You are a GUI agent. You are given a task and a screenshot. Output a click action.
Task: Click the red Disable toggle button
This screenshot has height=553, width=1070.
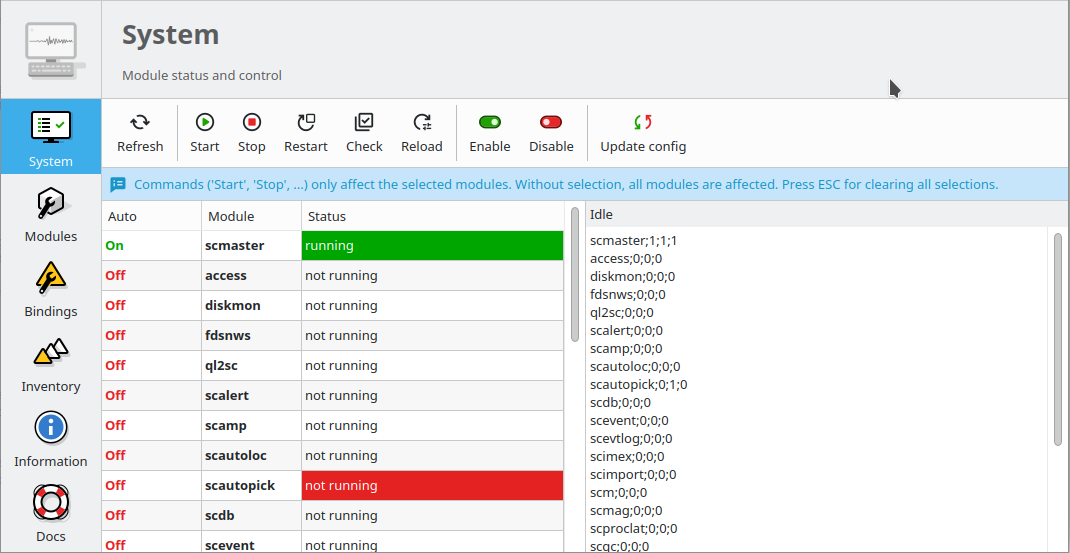click(551, 123)
